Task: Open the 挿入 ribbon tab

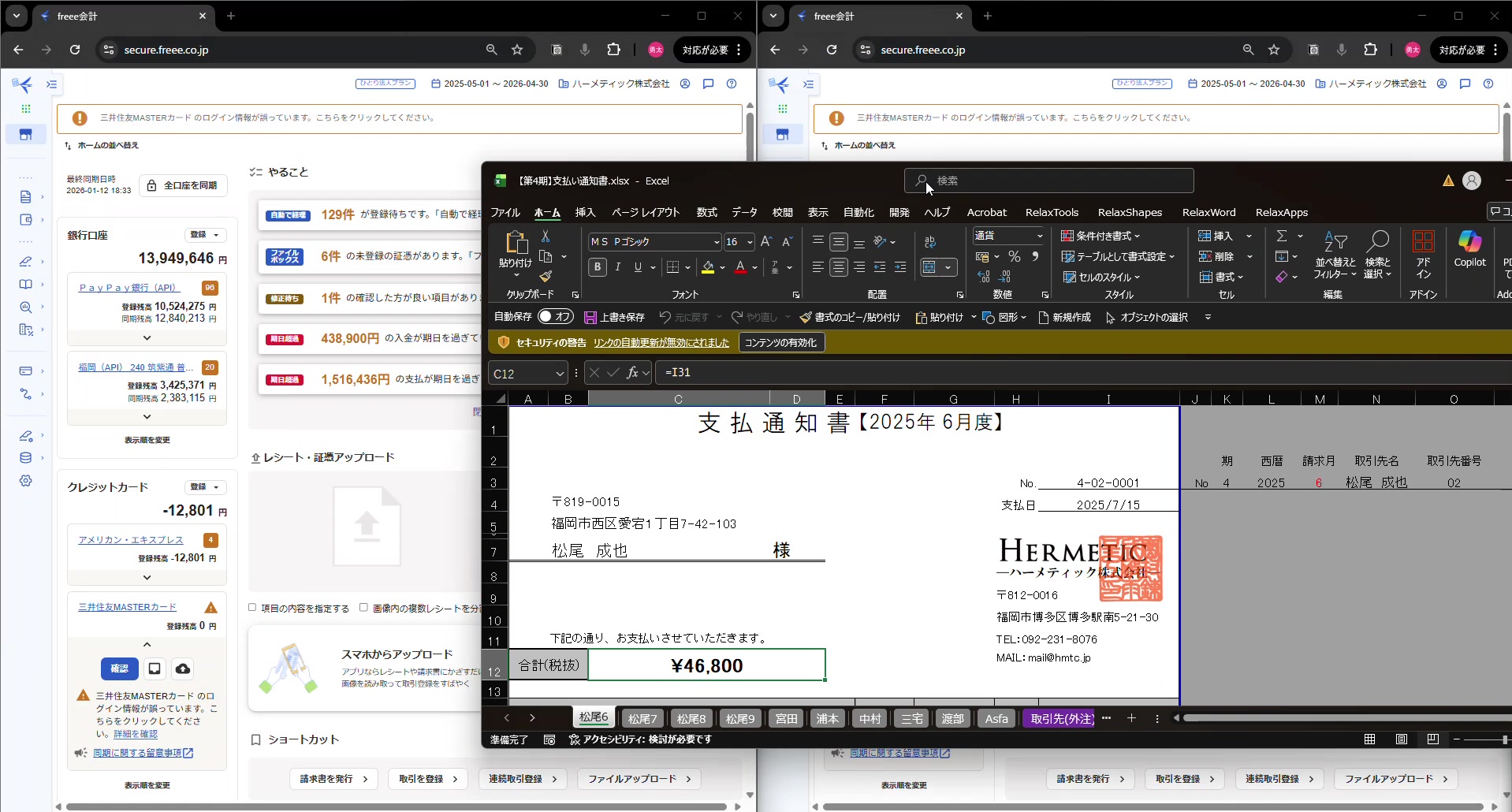Action: [585, 213]
